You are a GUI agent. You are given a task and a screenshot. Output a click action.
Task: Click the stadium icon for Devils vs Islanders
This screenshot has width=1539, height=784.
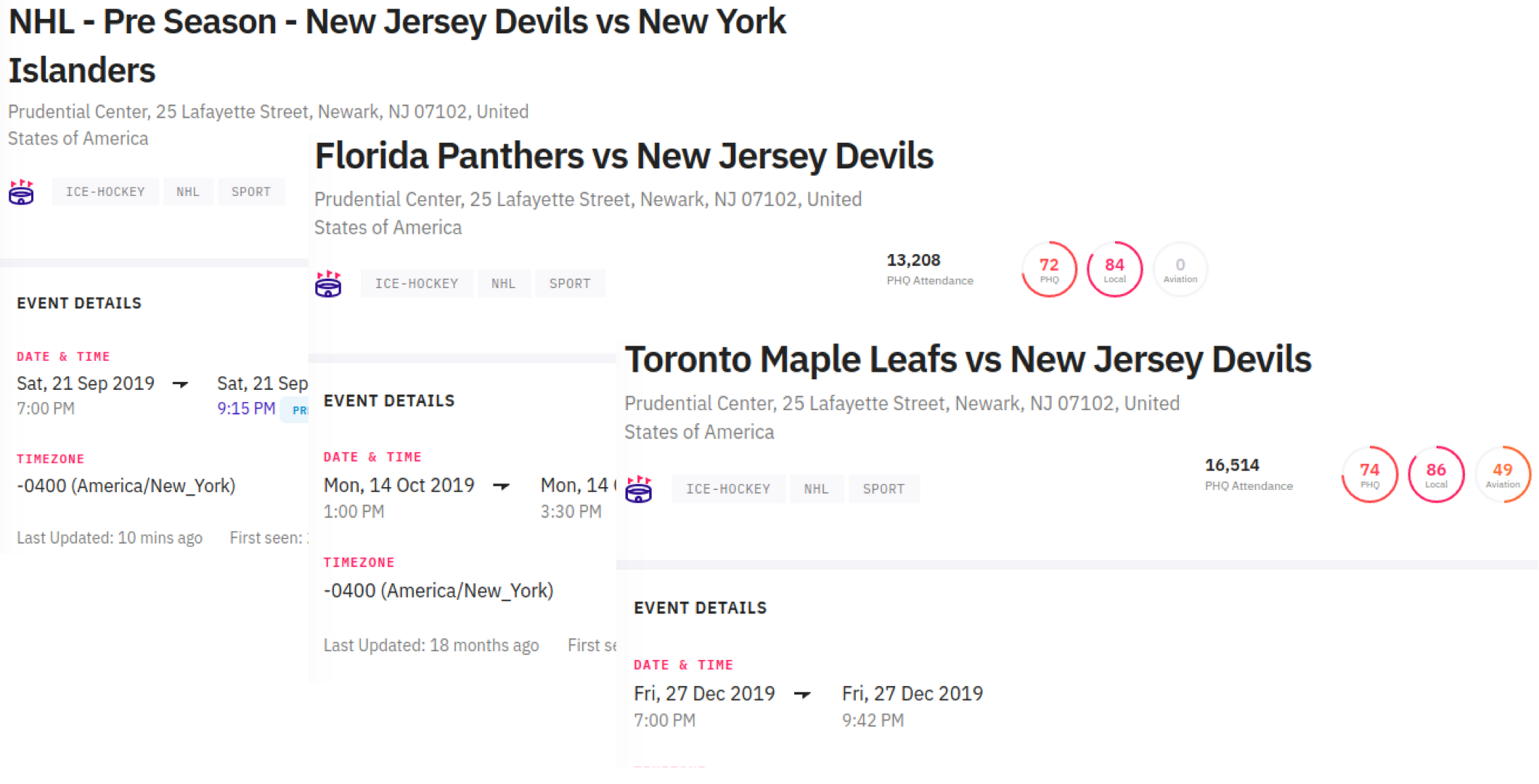pos(21,192)
